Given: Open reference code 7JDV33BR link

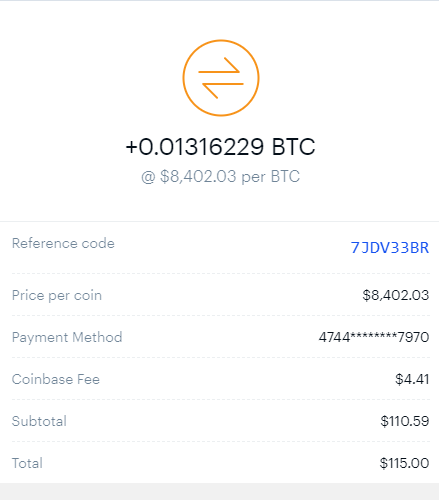Looking at the screenshot, I should [x=390, y=248].
